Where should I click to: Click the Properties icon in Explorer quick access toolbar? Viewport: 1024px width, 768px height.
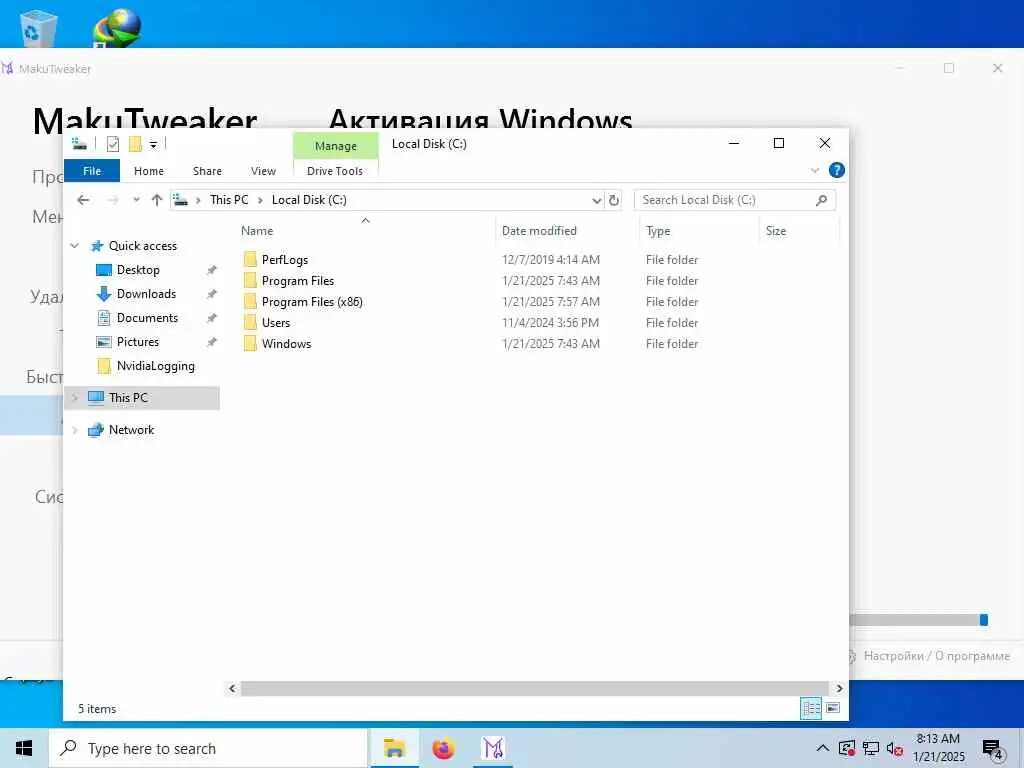(113, 144)
